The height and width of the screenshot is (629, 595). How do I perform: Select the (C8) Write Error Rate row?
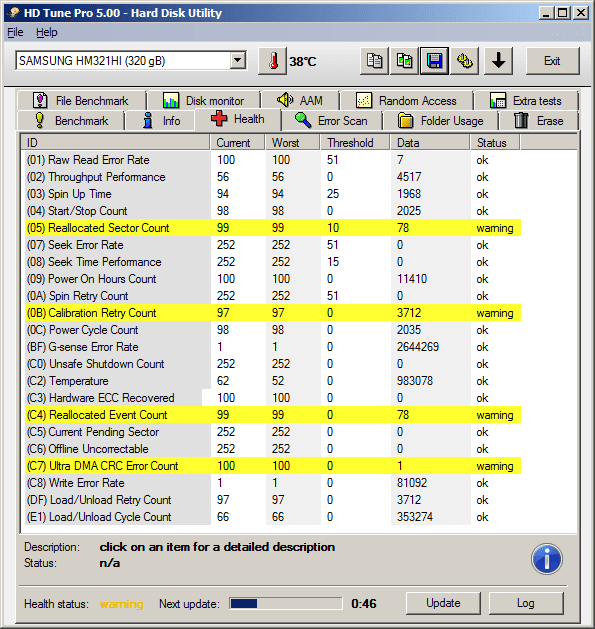click(x=273, y=483)
